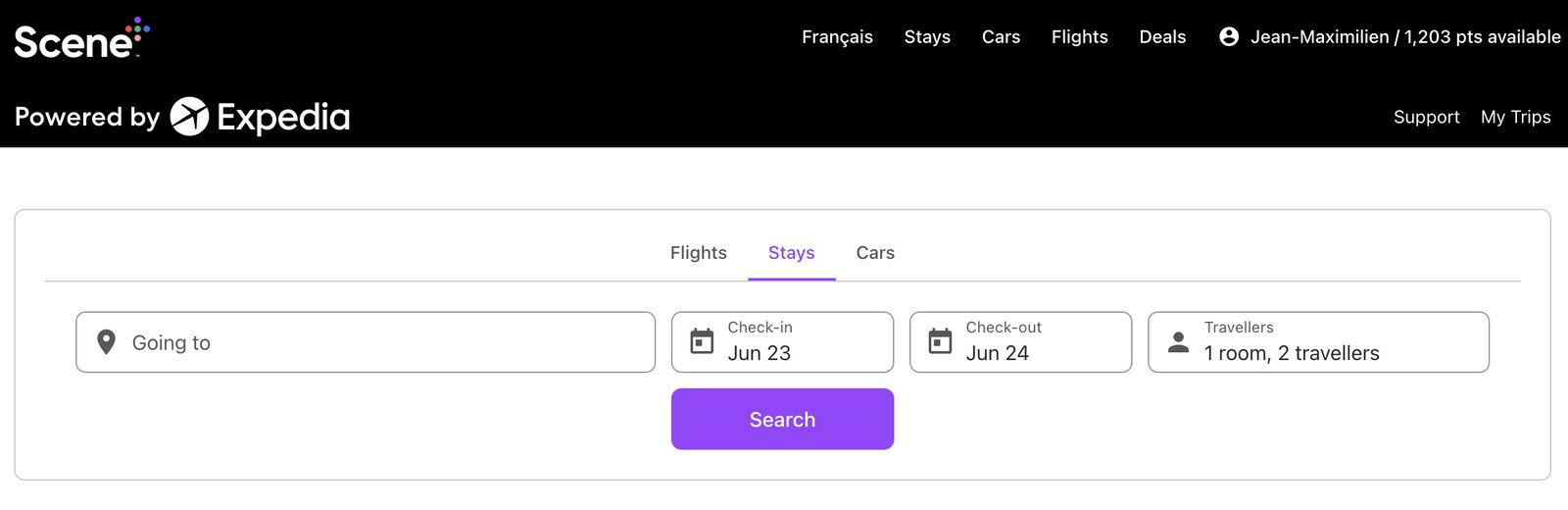Open the Check-in date picker
Image resolution: width=1568 pixels, height=510 pixels.
pyautogui.click(x=794, y=342)
